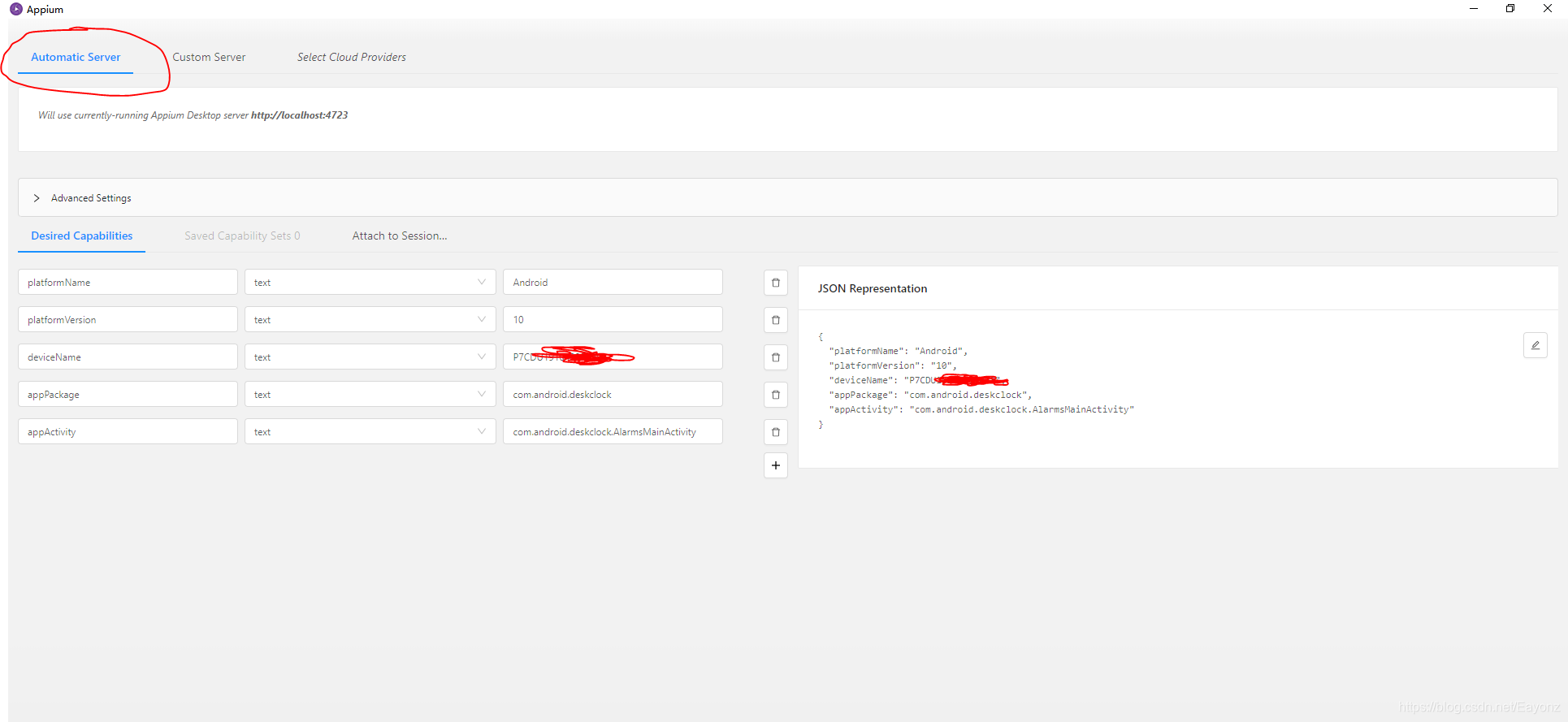Image resolution: width=1568 pixels, height=722 pixels.
Task: Delete the platformVersion capability row
Action: click(776, 320)
